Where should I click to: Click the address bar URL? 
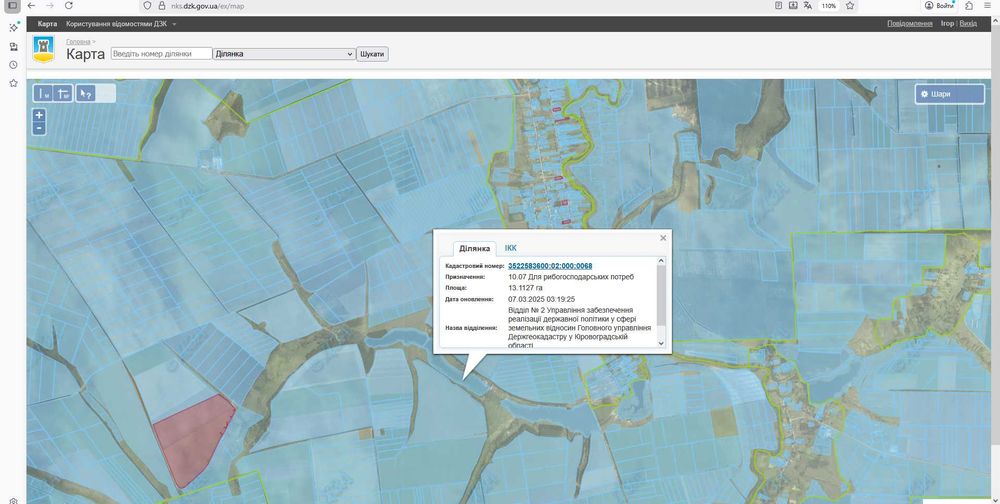(x=207, y=6)
